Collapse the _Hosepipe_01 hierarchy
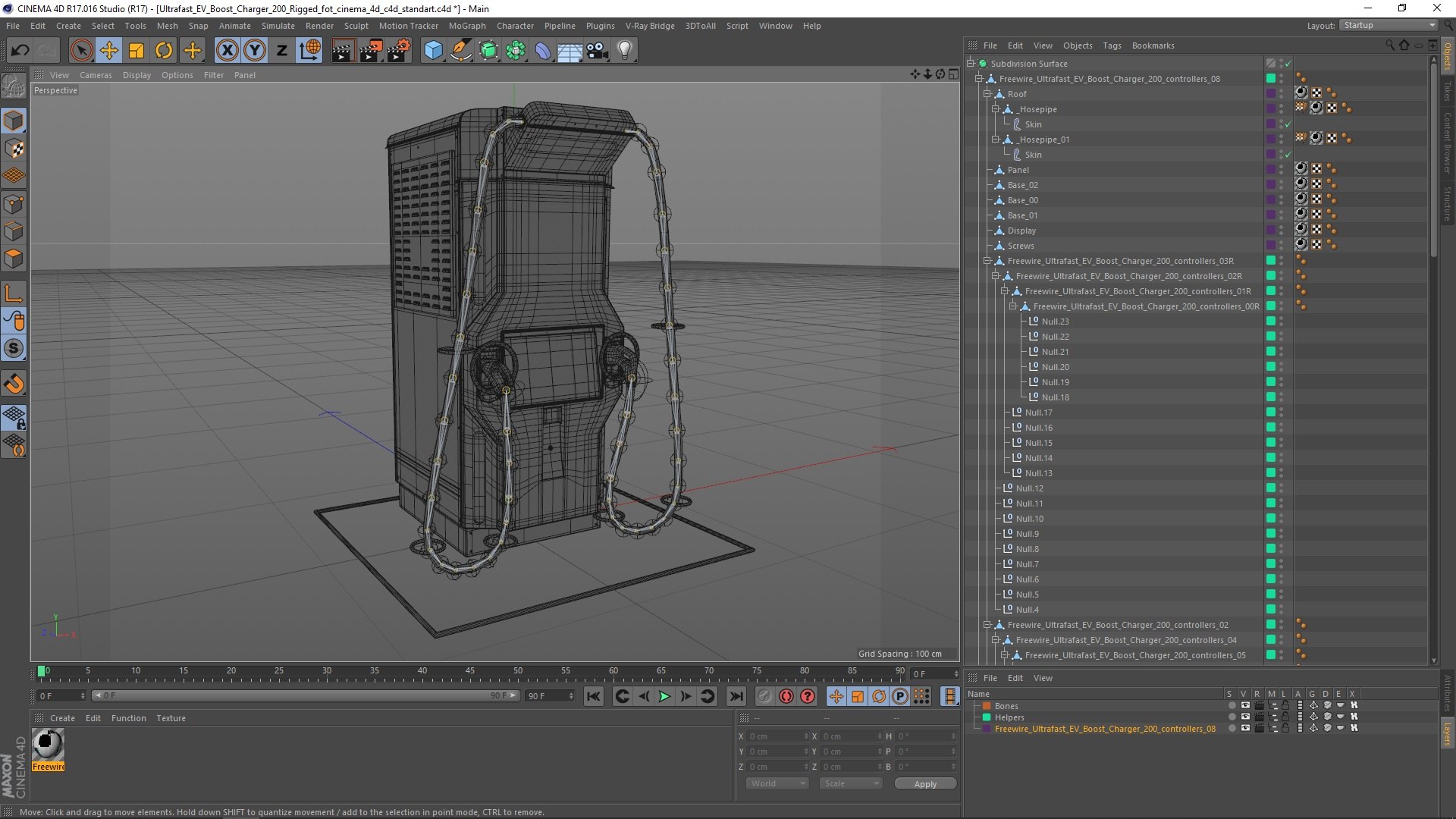Viewport: 1456px width, 819px height. [996, 140]
